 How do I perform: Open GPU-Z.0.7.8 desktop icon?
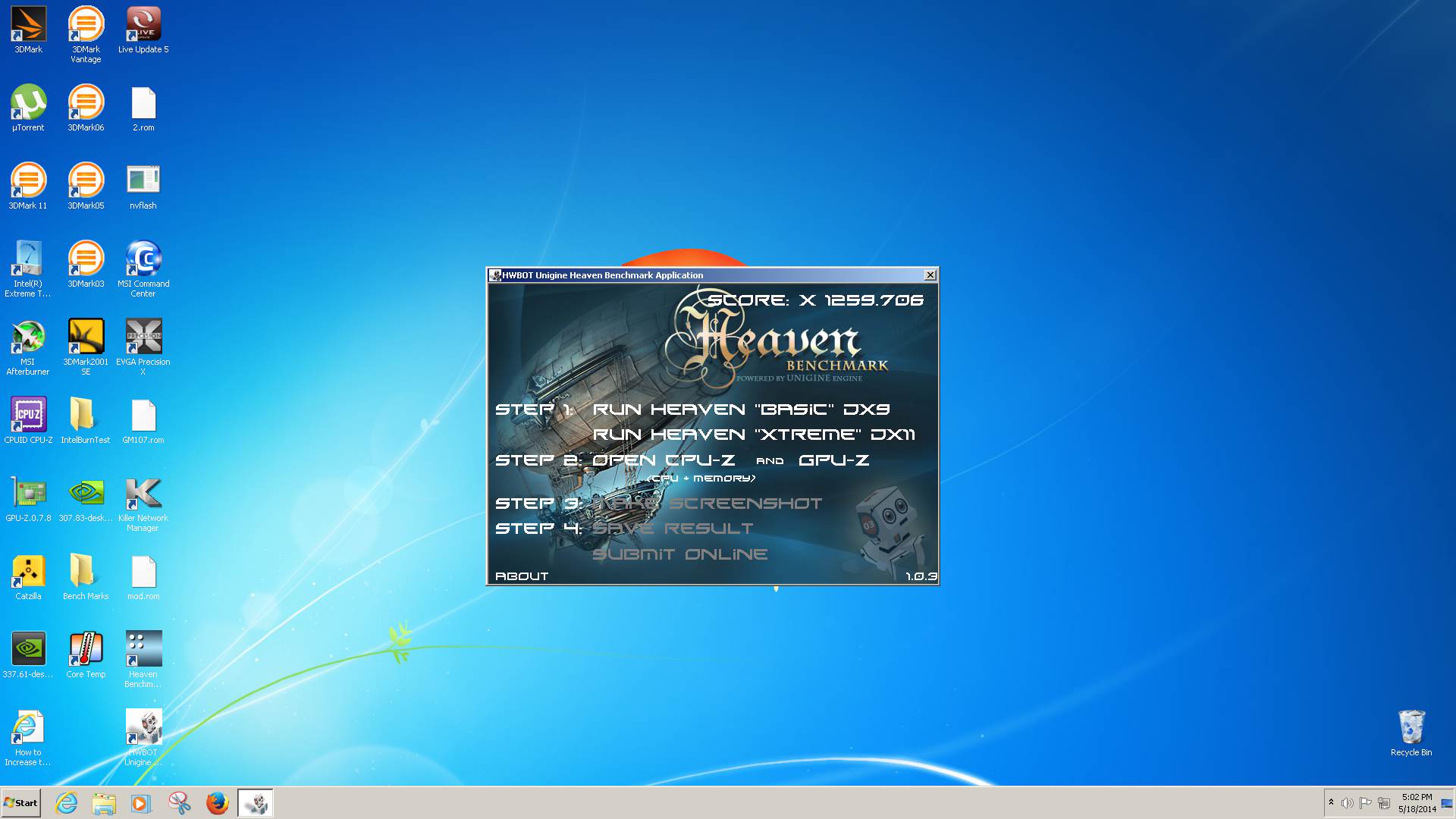(28, 499)
